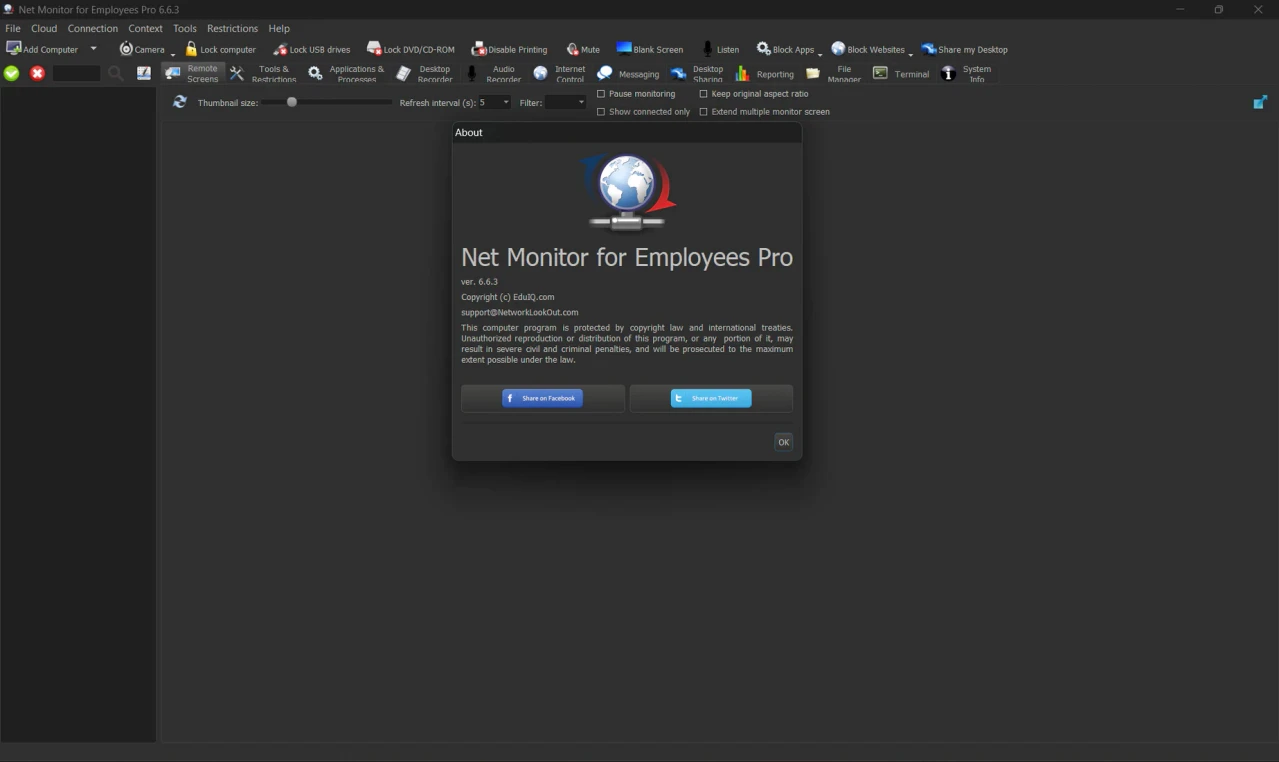Switch to Tools & Restrictions tab

point(263,73)
